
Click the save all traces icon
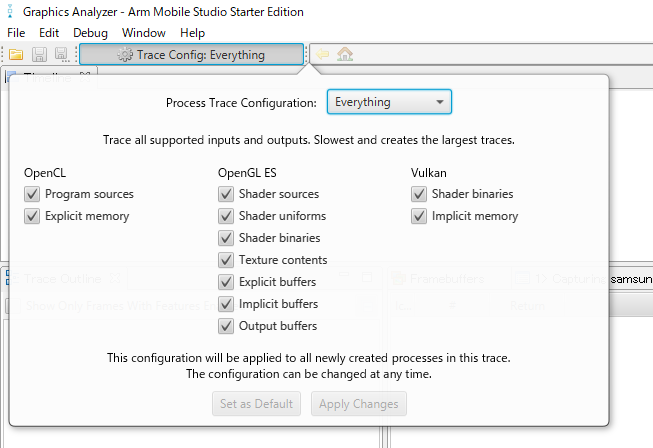point(62,55)
